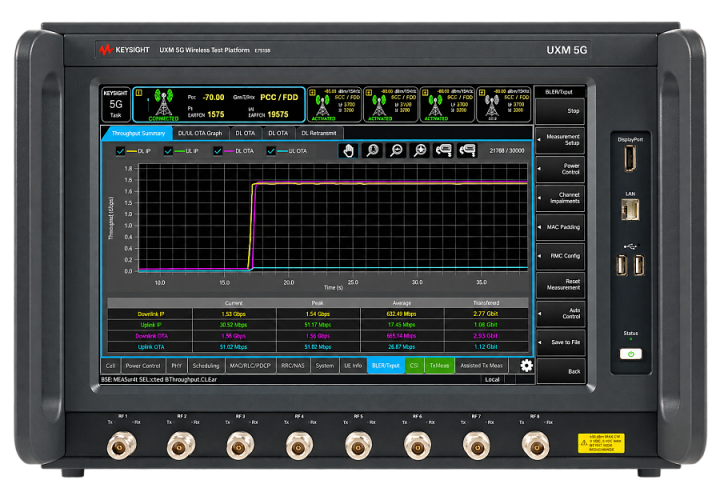720x480 pixels.
Task: Expand the Measurement Setup softkey menu
Action: tap(560, 140)
